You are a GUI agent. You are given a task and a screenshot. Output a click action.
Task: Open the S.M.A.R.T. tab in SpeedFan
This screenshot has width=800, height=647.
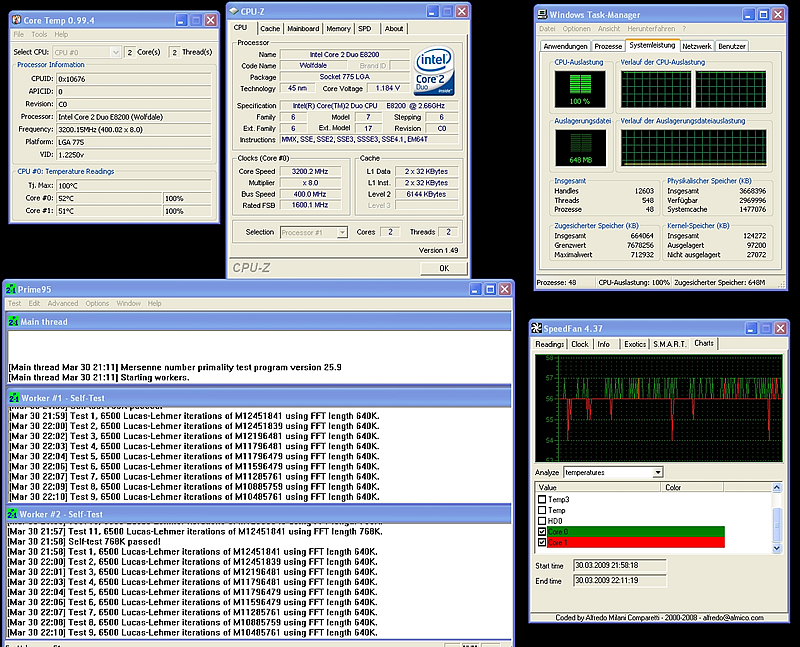pyautogui.click(x=670, y=344)
